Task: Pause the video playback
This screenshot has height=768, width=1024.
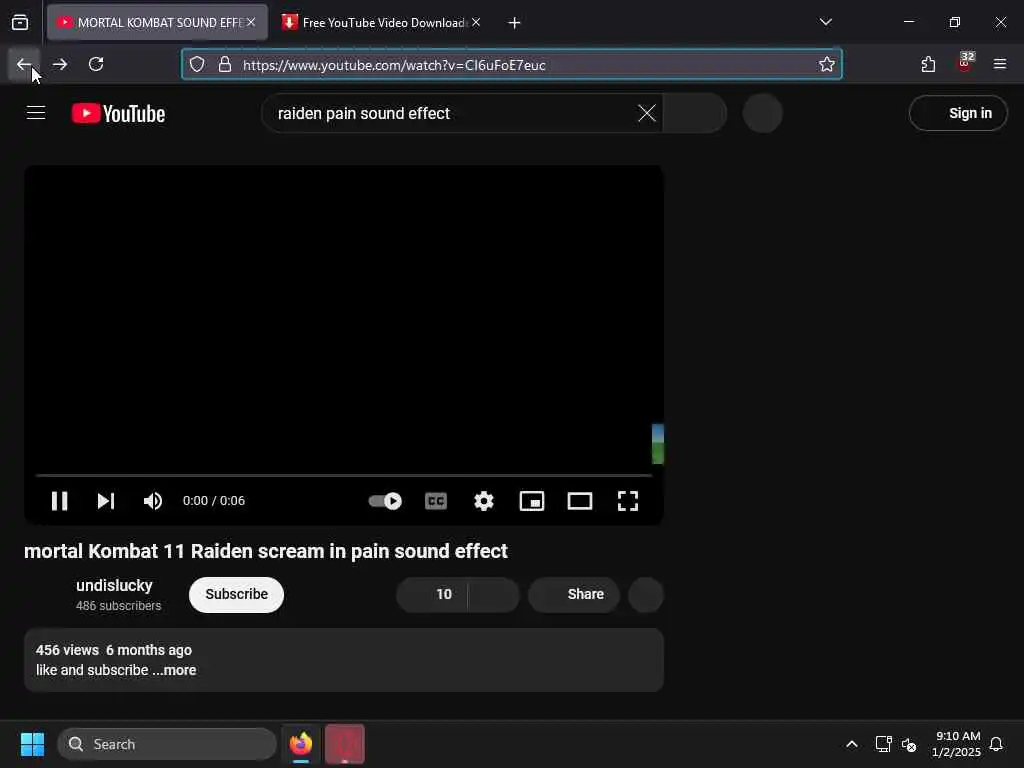Action: coord(59,501)
